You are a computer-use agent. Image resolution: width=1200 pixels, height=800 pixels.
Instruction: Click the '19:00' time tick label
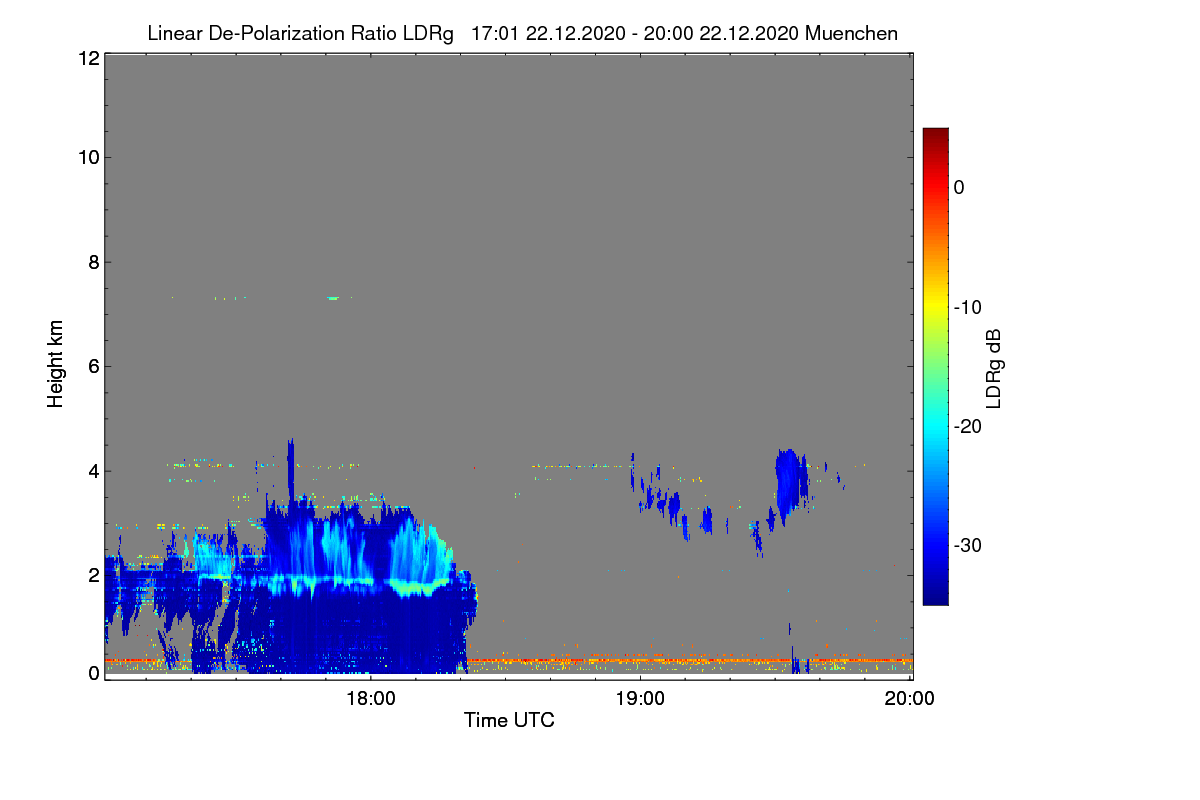point(640,699)
